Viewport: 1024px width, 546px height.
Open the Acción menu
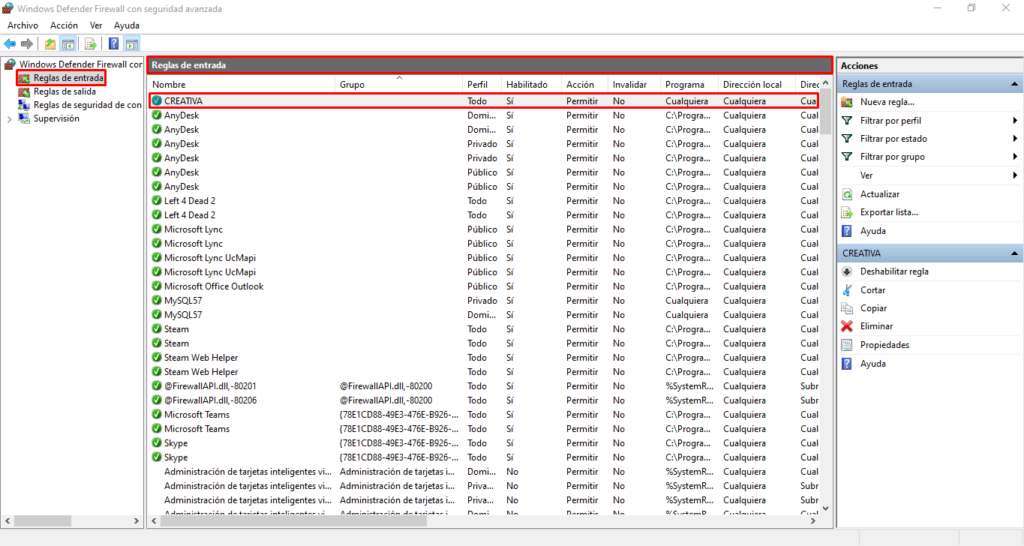point(64,25)
